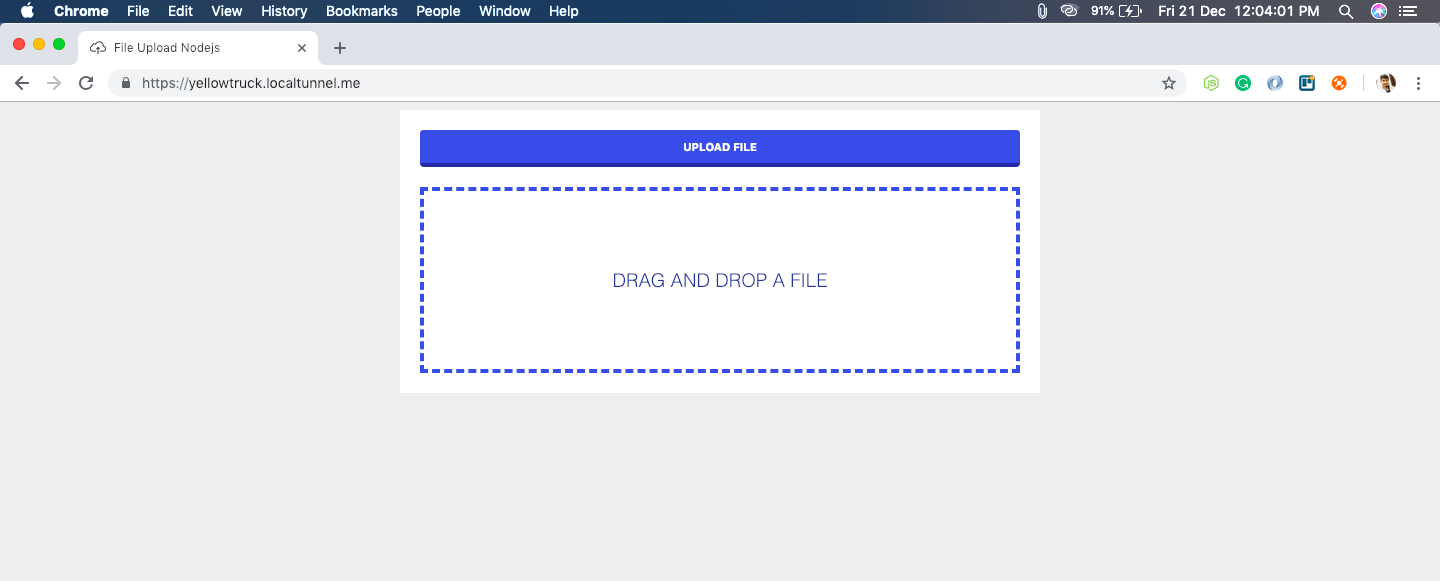Open Notification Center list icon

(1410, 11)
